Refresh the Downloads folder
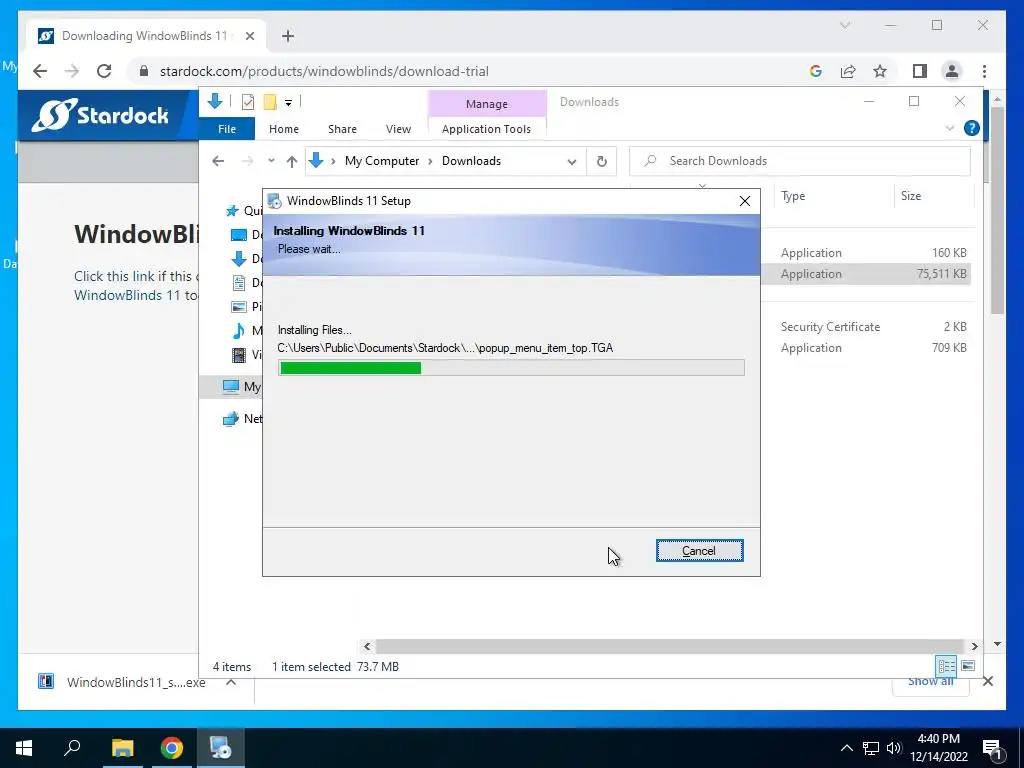The height and width of the screenshot is (768, 1024). tap(601, 161)
